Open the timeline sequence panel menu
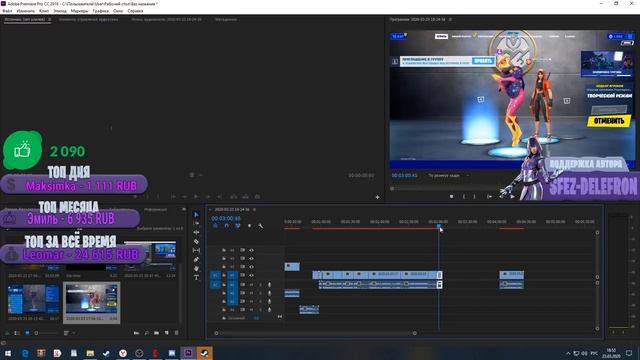Image resolution: width=640 pixels, height=360 pixels. coord(254,209)
